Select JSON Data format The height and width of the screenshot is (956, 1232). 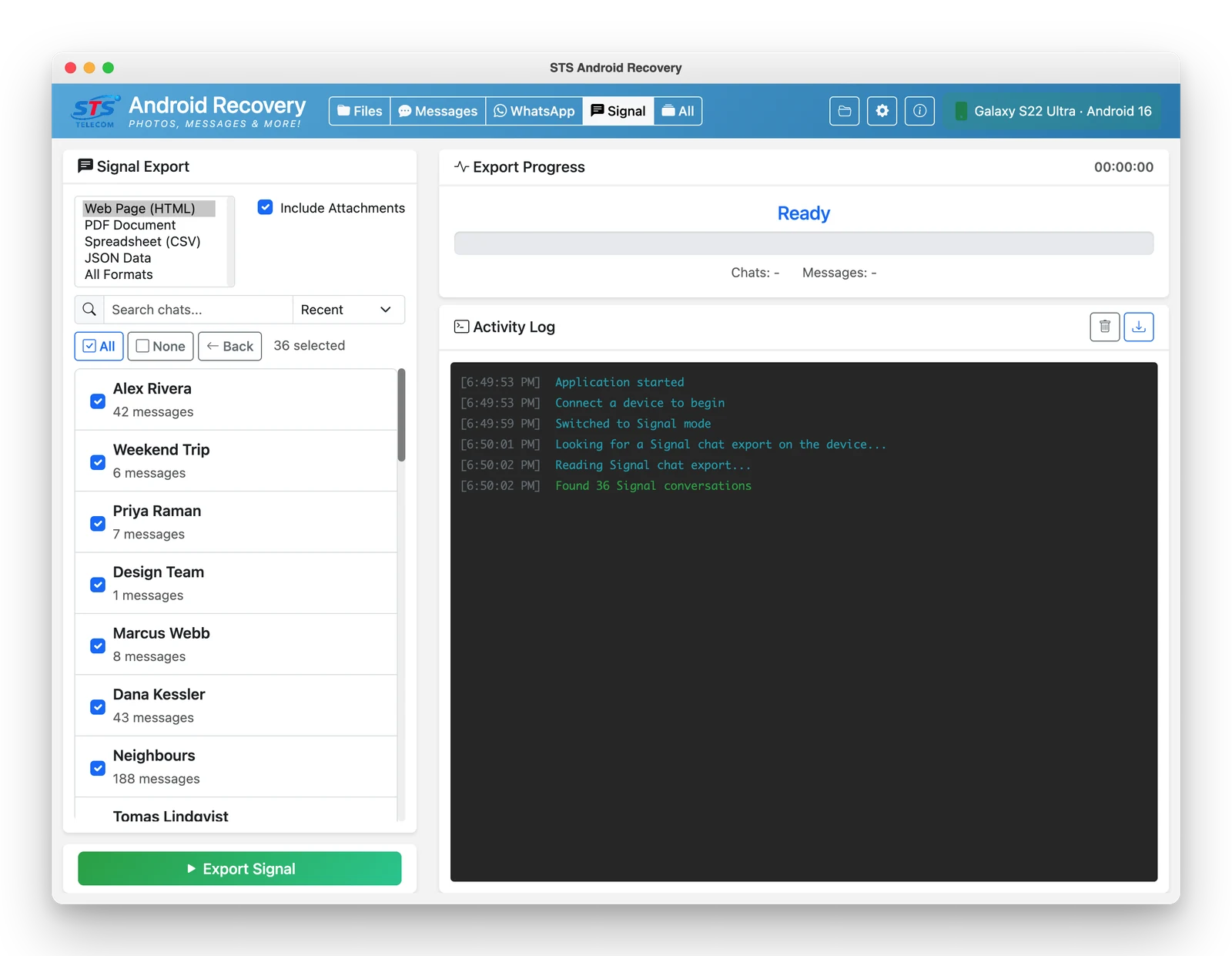tap(149, 258)
